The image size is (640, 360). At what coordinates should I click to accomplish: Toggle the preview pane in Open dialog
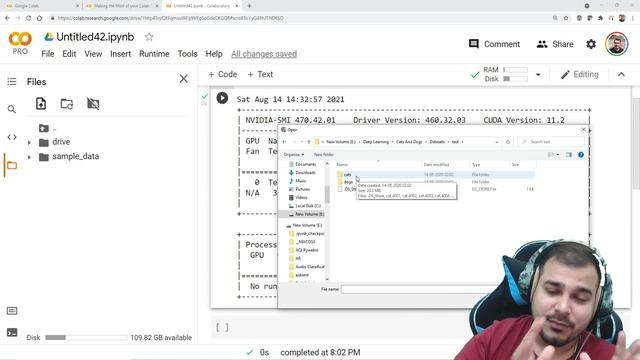(569, 155)
